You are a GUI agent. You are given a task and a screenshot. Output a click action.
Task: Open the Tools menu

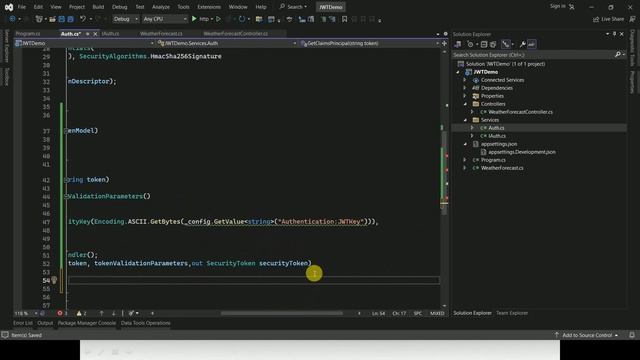pos(183,7)
